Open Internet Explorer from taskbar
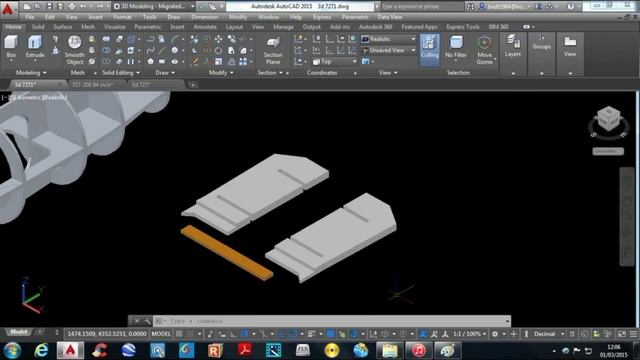The height and width of the screenshot is (360, 640). click(x=42, y=350)
